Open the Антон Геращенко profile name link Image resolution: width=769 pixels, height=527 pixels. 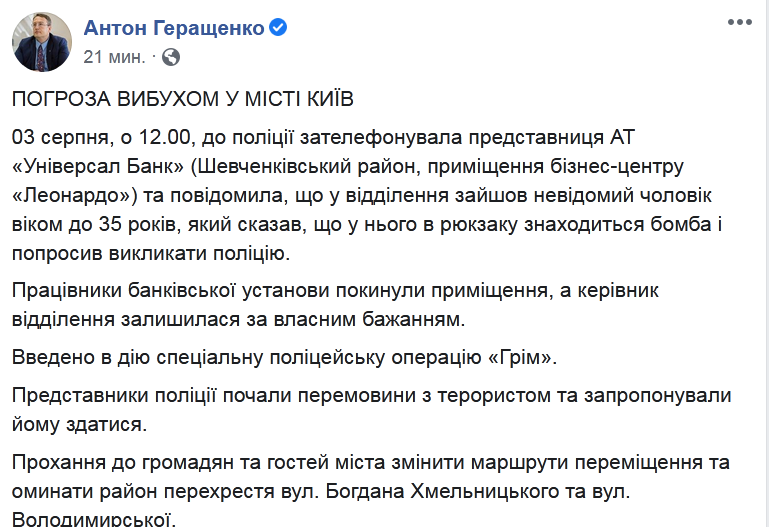click(x=174, y=28)
